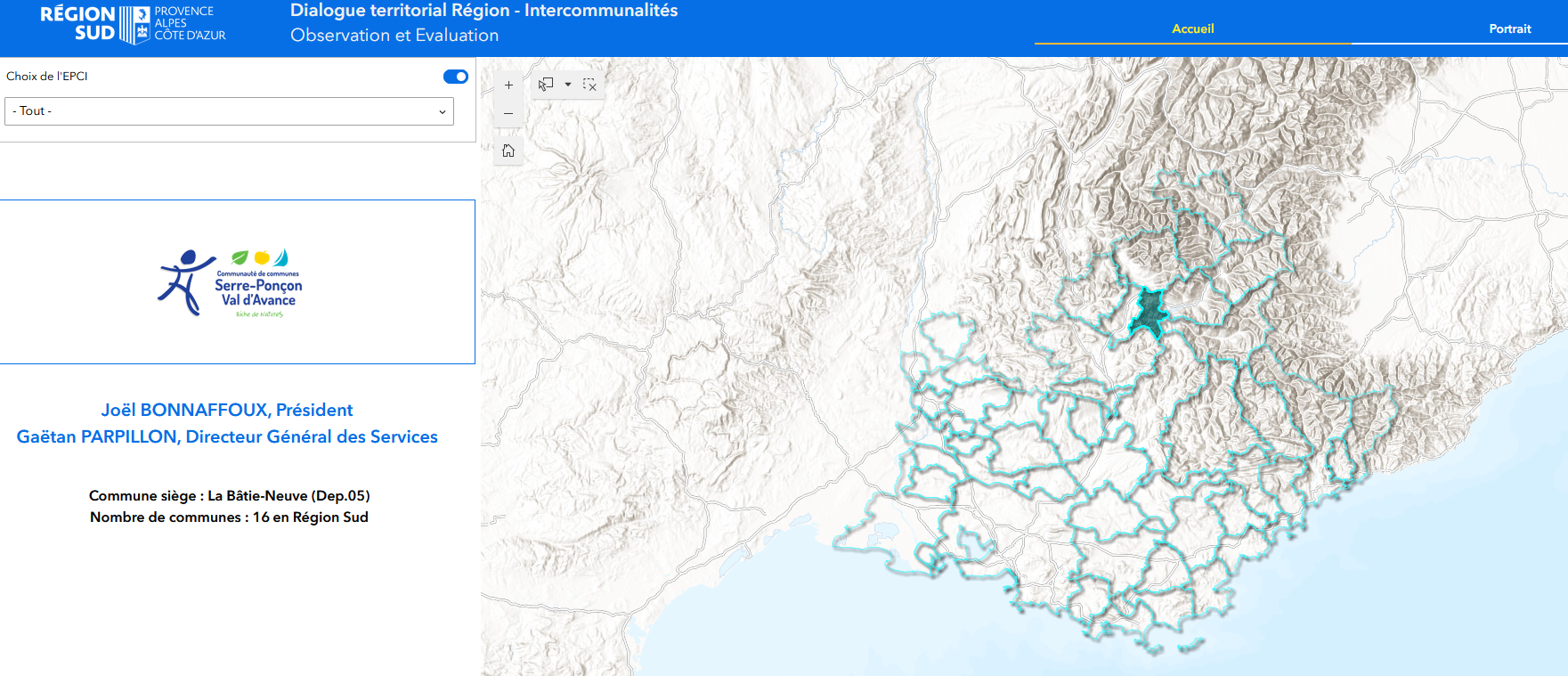Reset map to default home extent
The image size is (1568, 676).
coord(508,151)
